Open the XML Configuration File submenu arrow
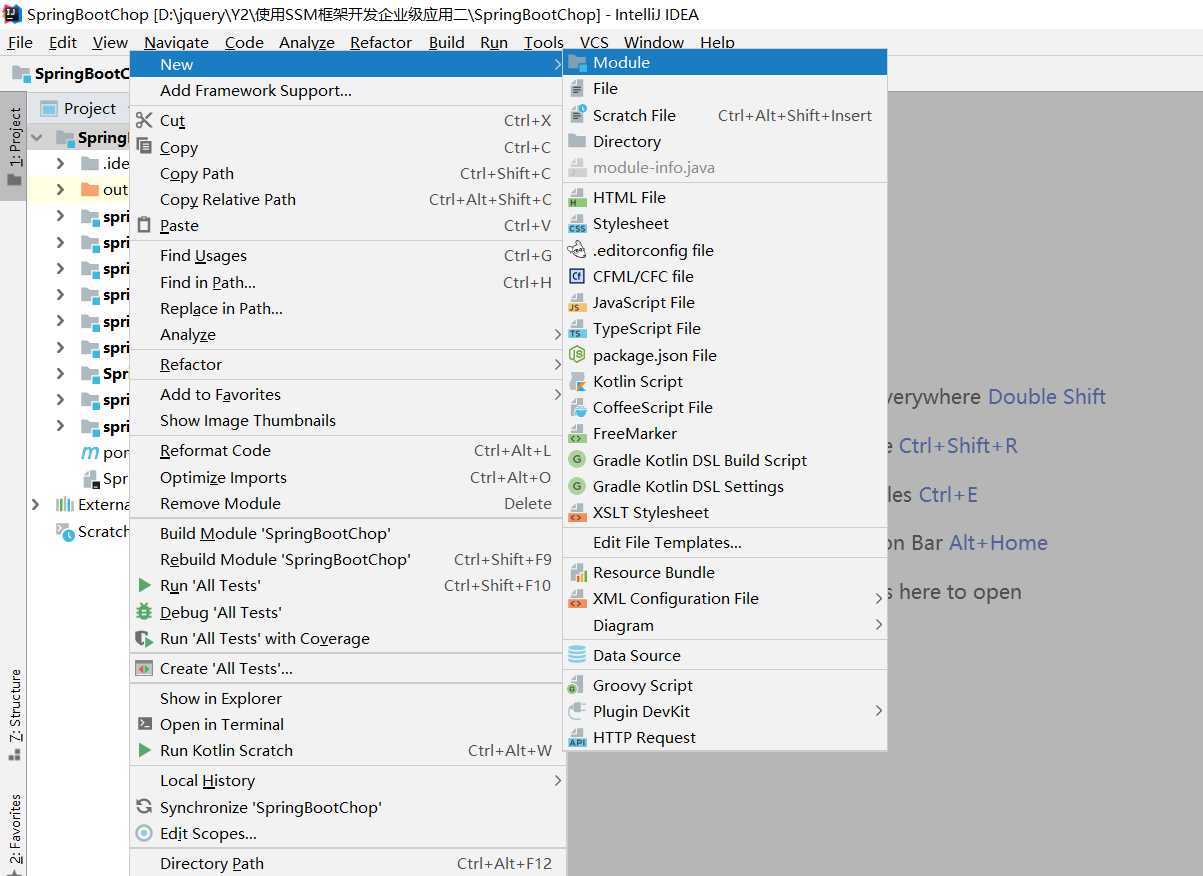Viewport: 1203px width, 876px height. point(879,599)
